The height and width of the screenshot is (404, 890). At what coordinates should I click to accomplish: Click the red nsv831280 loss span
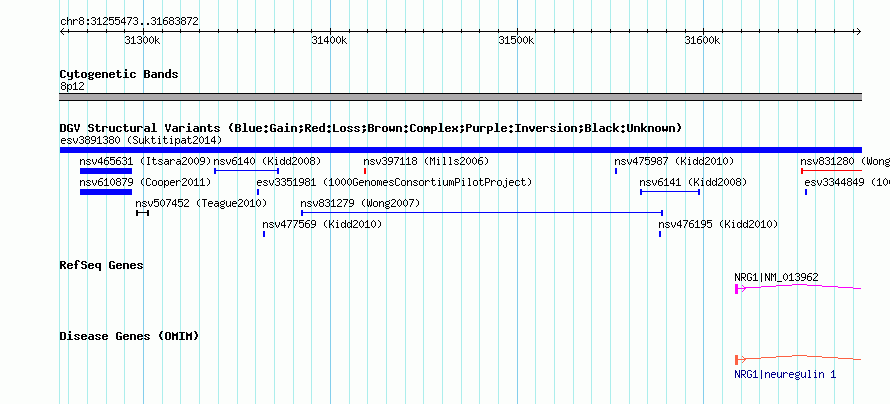[x=831, y=171]
